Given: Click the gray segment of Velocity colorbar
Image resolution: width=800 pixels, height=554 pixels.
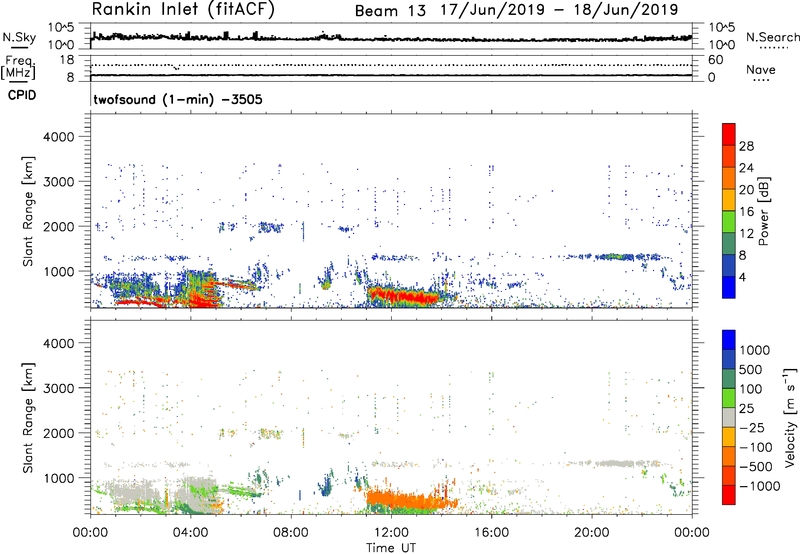Looking at the screenshot, I should [x=729, y=417].
